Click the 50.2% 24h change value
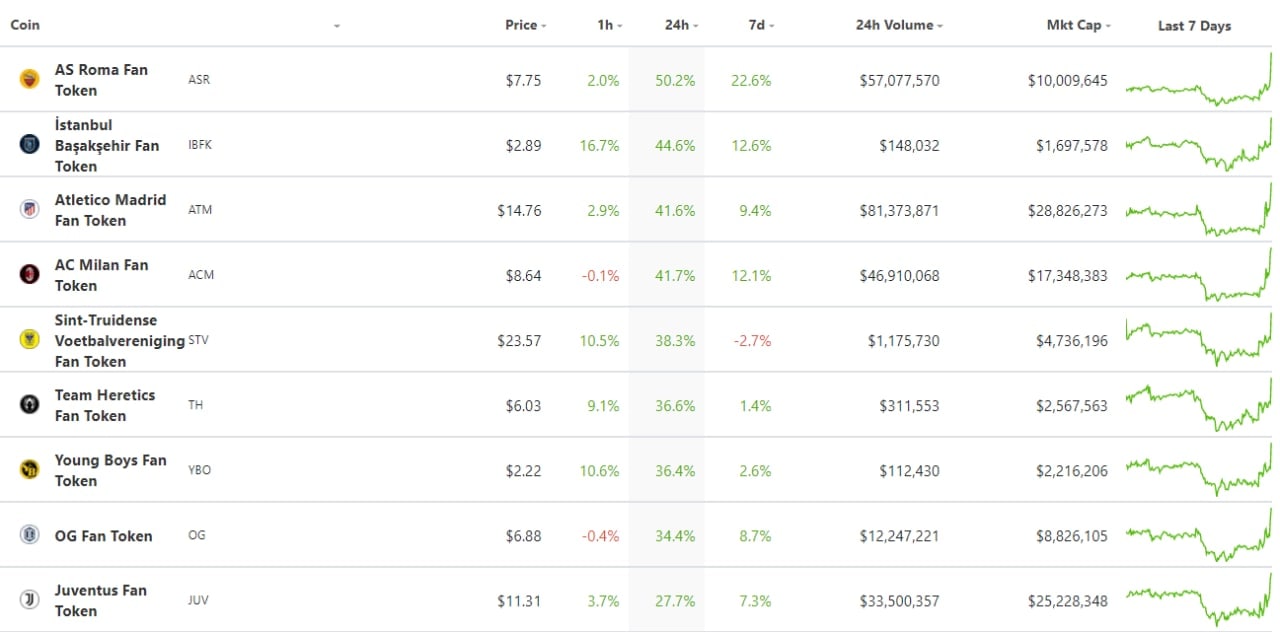This screenshot has width=1280, height=632. (675, 80)
